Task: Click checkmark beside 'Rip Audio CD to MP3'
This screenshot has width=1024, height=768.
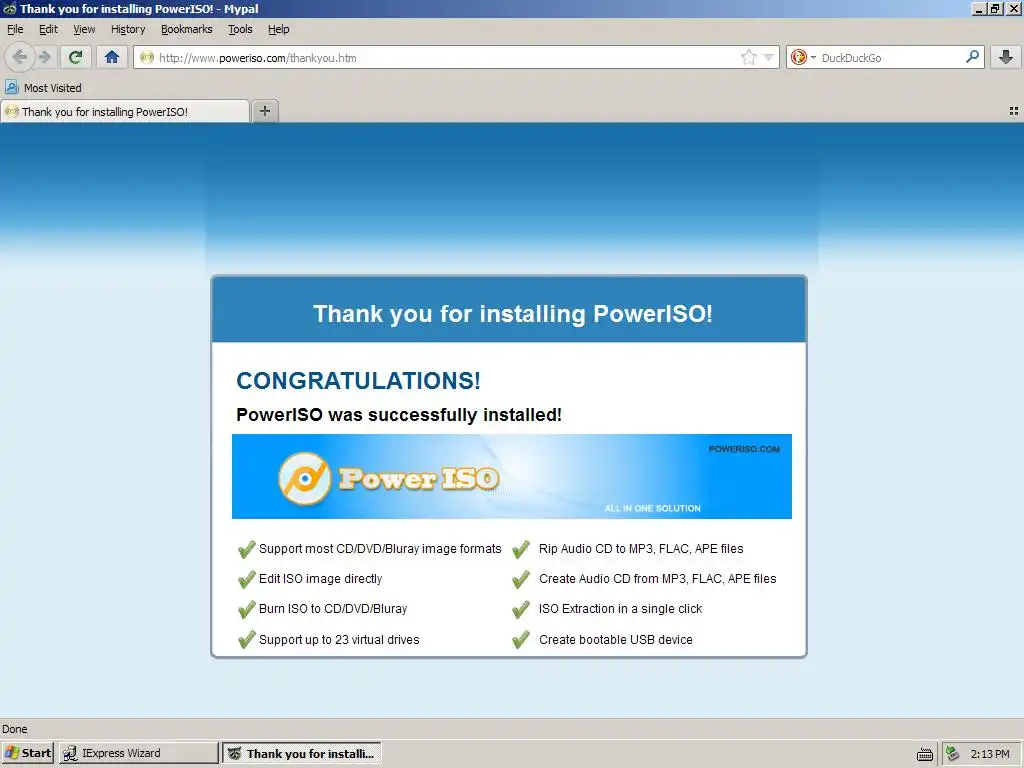Action: 521,549
